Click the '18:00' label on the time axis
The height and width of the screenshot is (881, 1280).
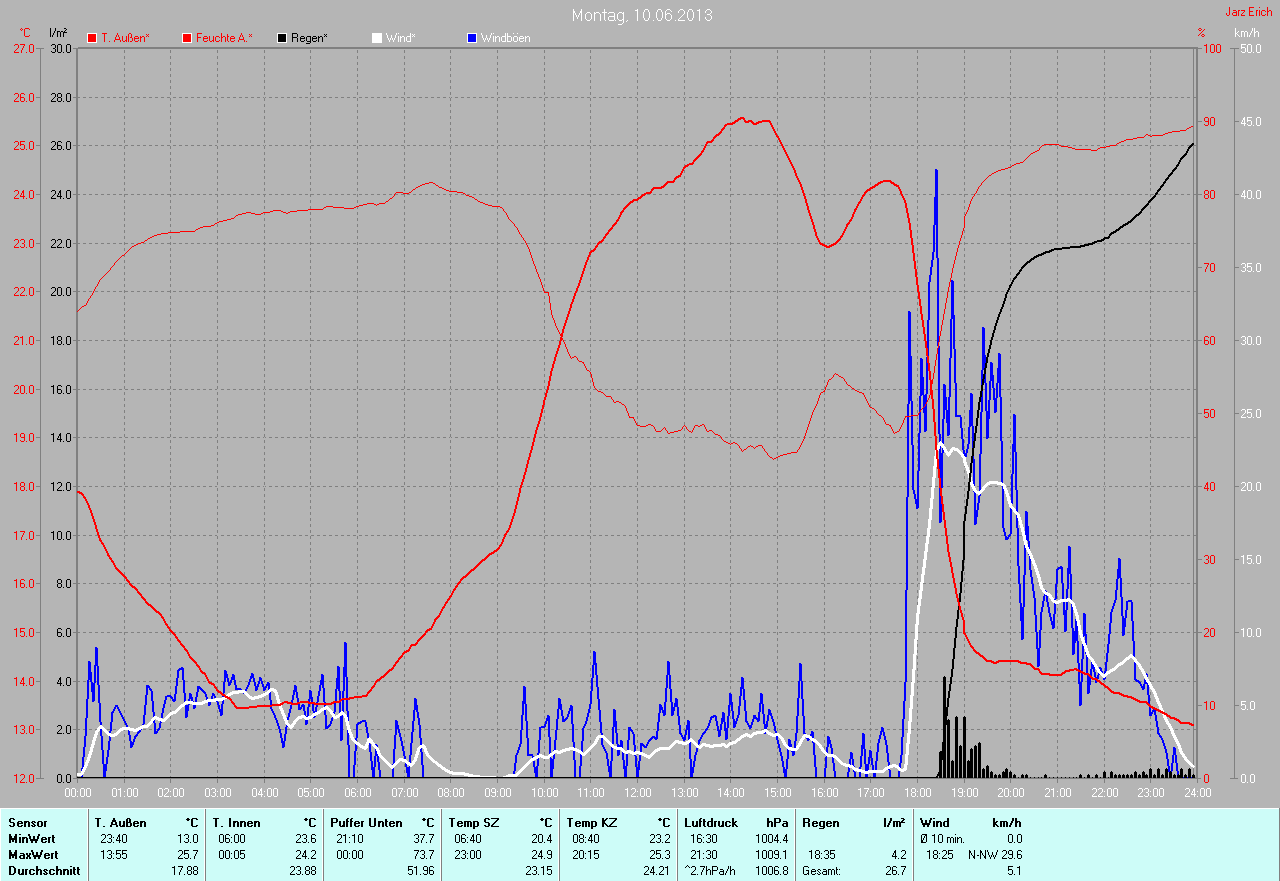[918, 793]
